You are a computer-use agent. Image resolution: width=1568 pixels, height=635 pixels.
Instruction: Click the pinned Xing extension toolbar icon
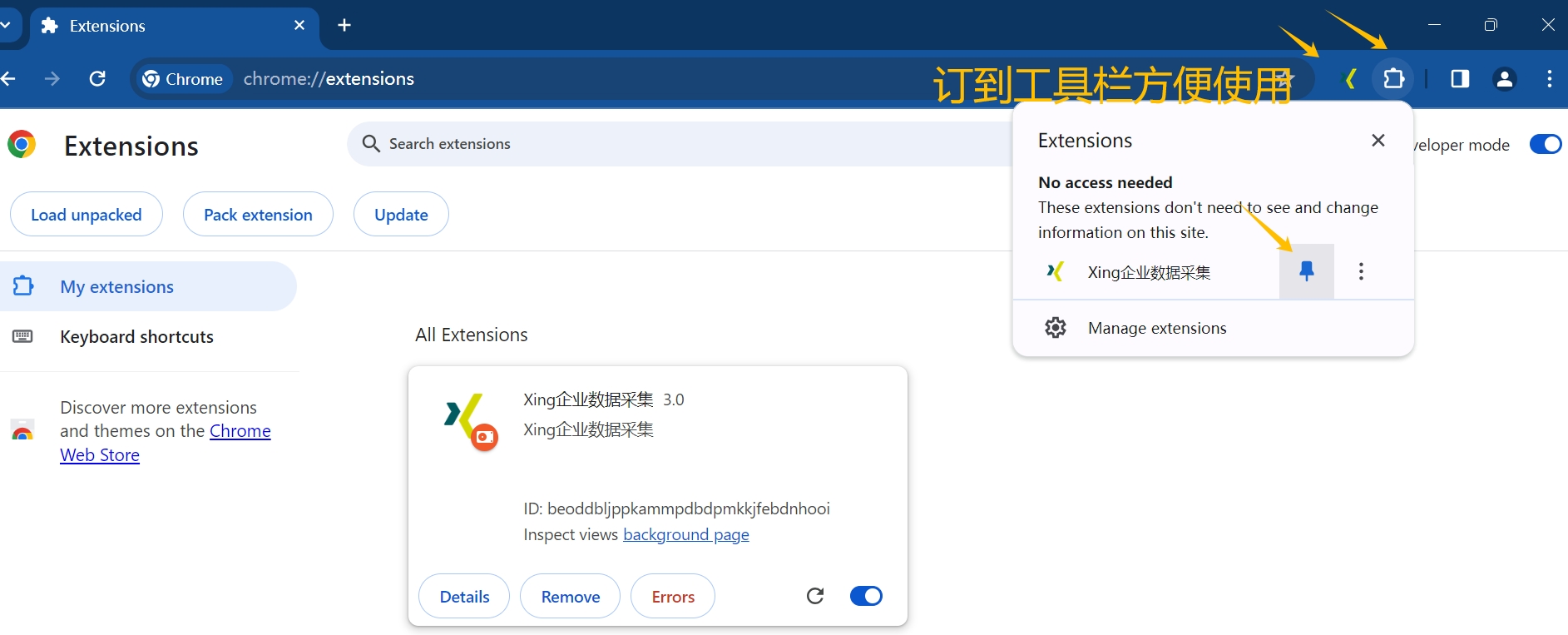[1351, 79]
